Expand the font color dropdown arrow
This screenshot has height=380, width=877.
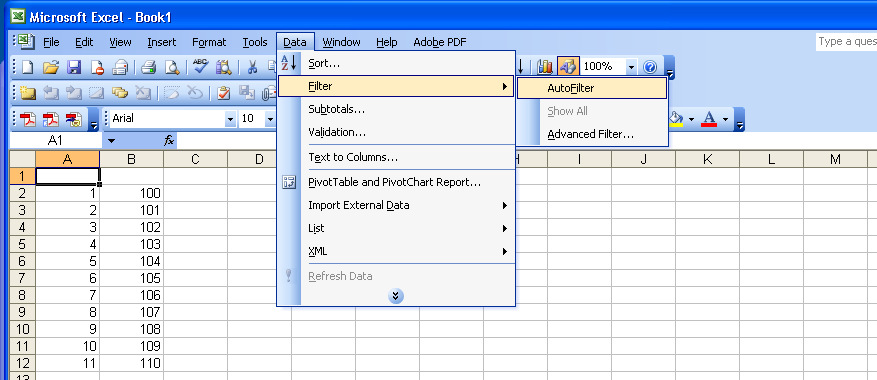725,119
